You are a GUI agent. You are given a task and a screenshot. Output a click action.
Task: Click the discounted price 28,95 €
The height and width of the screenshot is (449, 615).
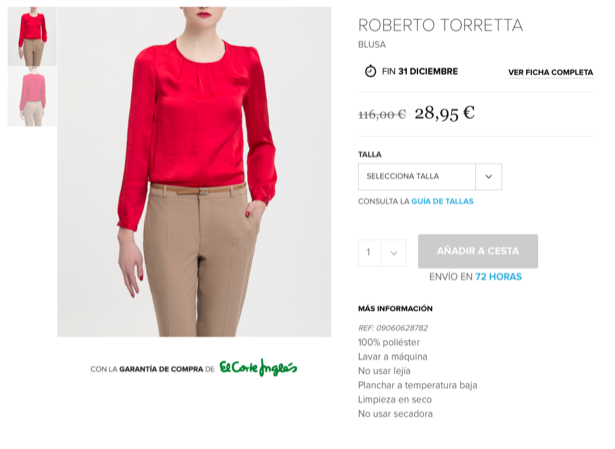pos(445,113)
